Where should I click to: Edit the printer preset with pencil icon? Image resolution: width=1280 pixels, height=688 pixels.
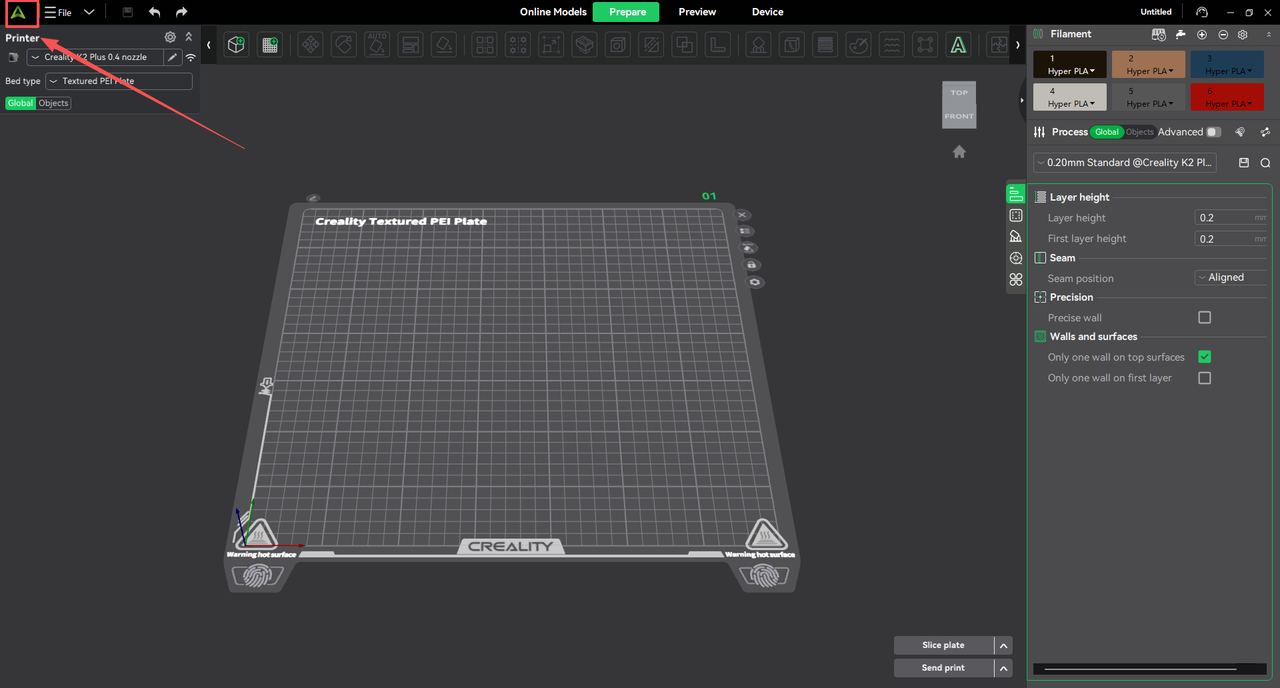172,58
